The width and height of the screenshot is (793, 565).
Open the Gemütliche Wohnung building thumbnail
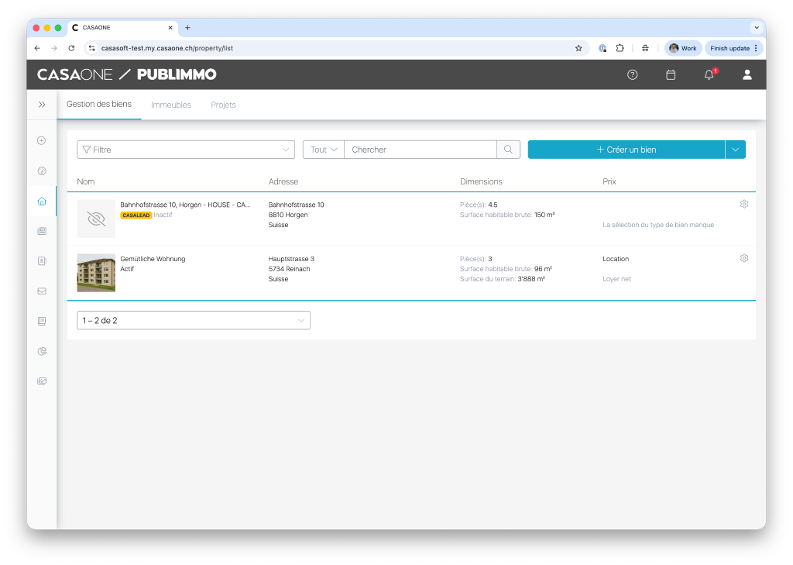click(x=96, y=273)
